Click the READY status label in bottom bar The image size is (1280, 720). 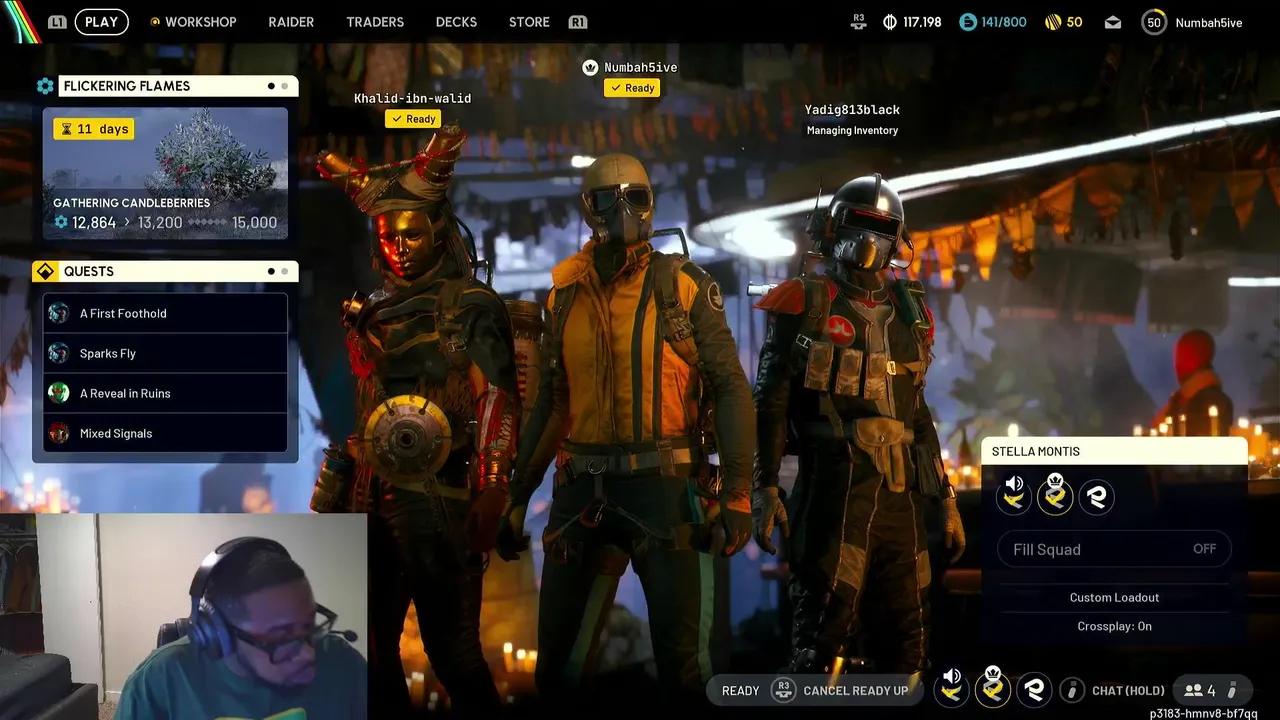click(x=740, y=690)
